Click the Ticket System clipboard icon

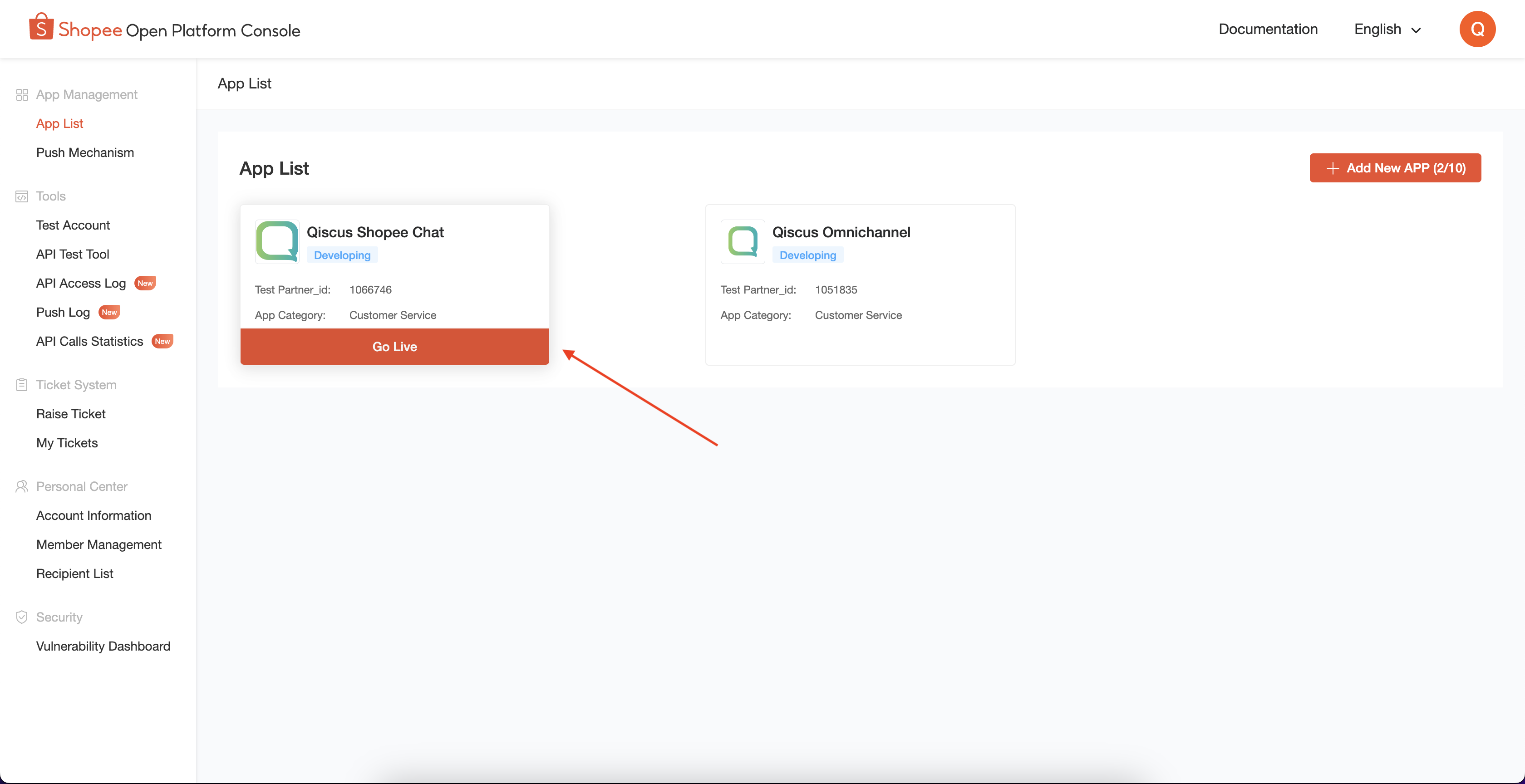point(22,385)
